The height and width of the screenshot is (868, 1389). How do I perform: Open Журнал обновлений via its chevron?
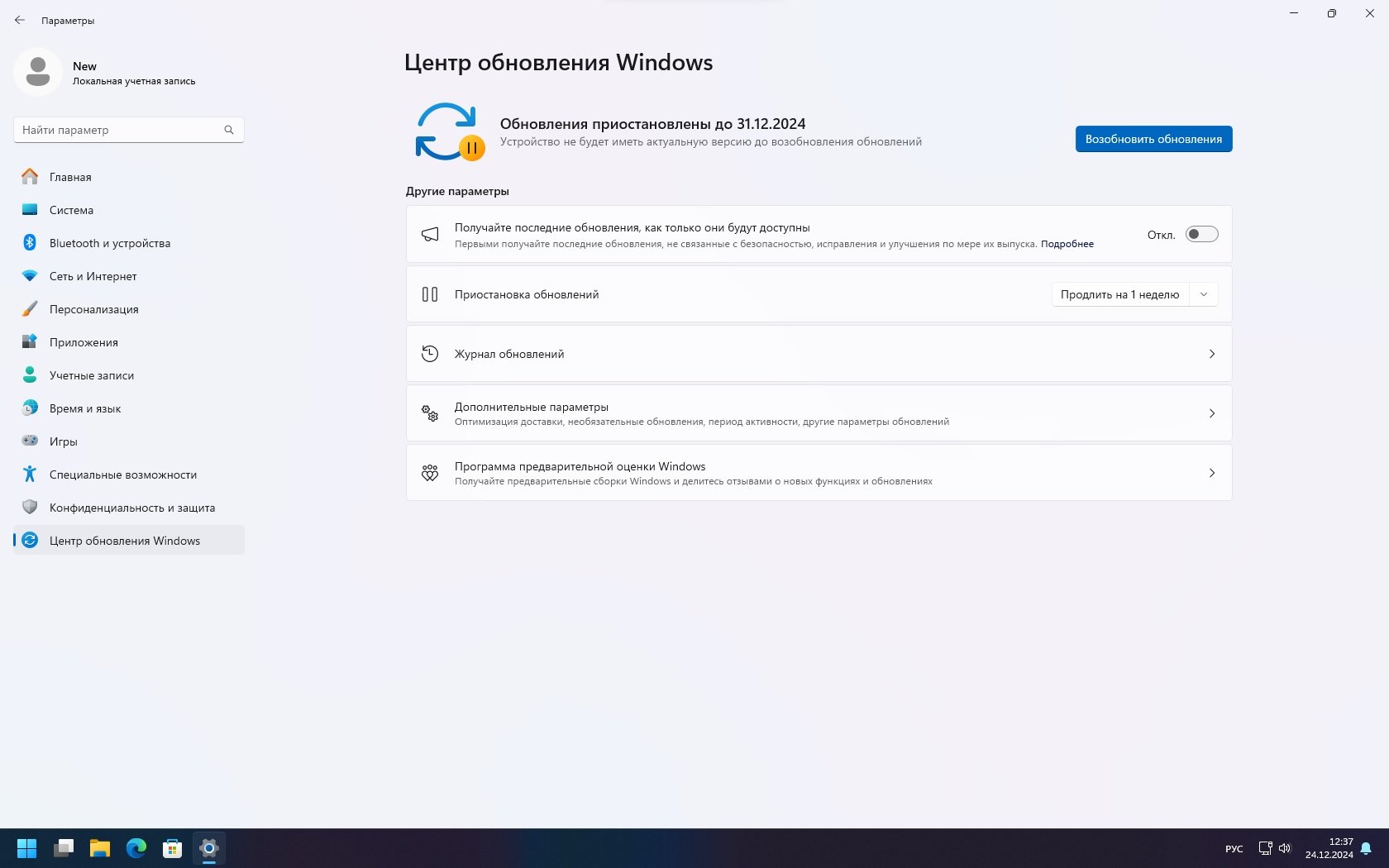pos(1212,354)
